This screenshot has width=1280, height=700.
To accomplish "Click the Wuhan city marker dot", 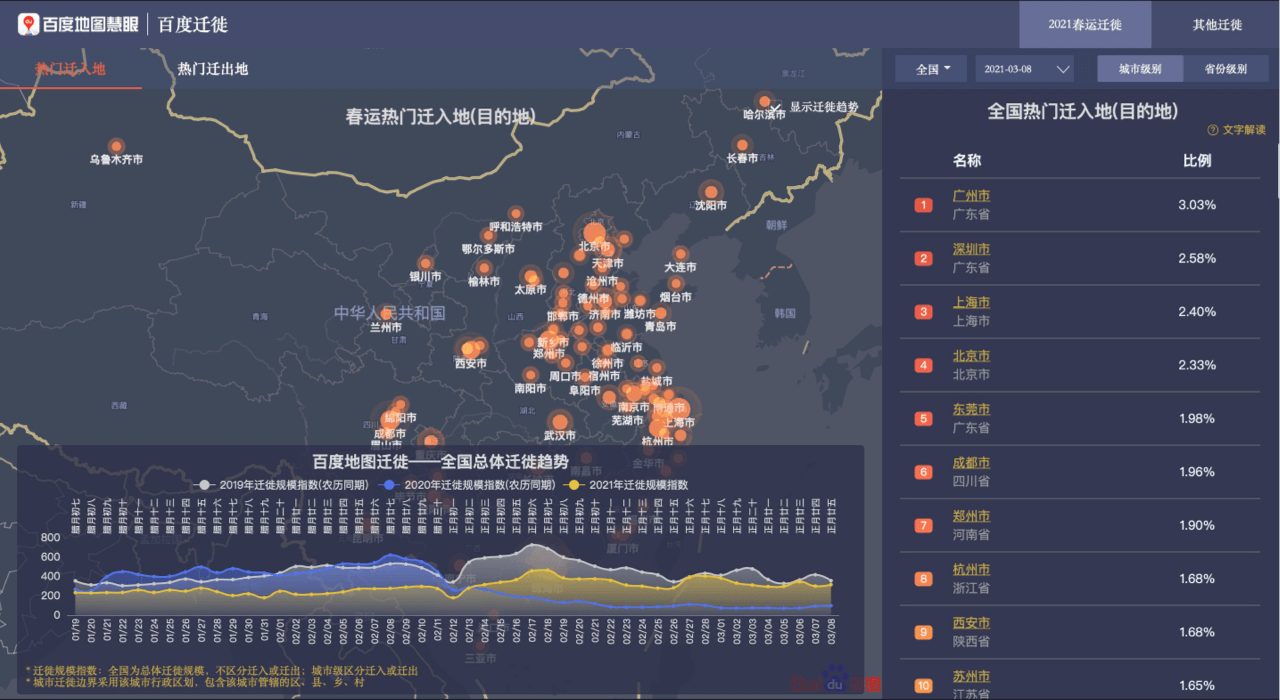I will (559, 421).
